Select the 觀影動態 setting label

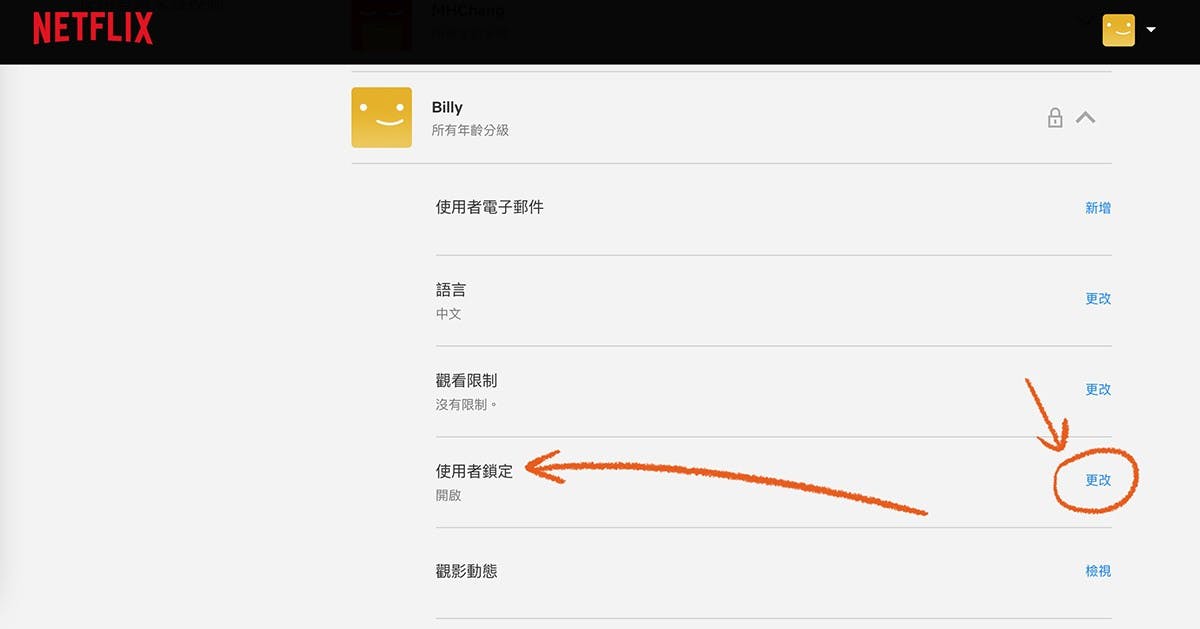point(466,571)
